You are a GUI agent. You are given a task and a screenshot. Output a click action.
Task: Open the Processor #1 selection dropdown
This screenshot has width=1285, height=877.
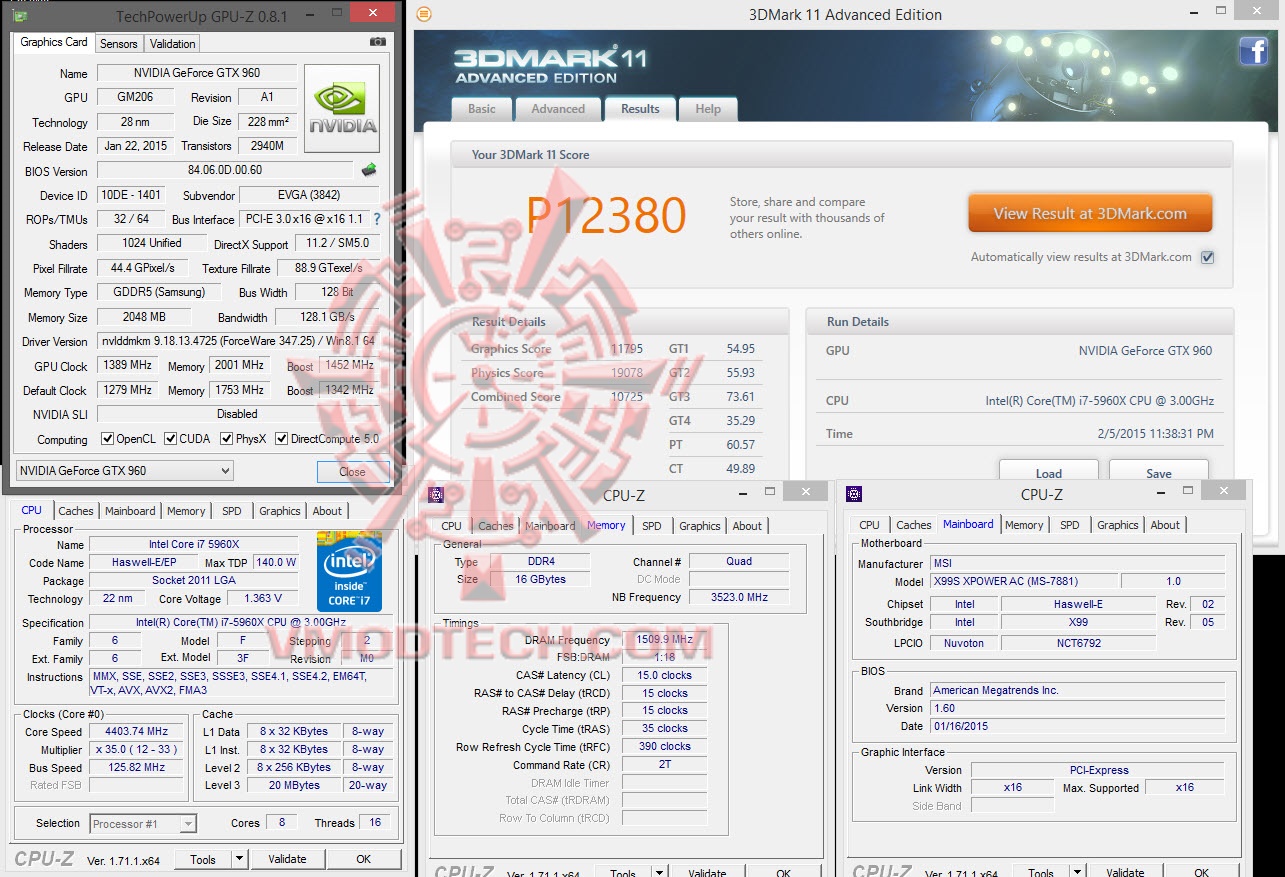click(143, 824)
